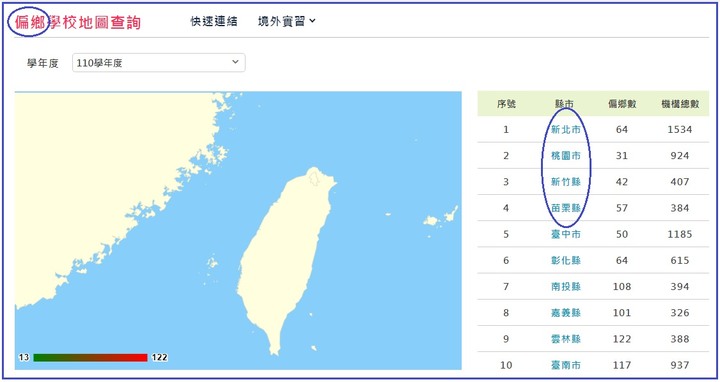Viewport: 720px width, 382px height.
Task: Click the 101 remote count for 嘉義縣
Action: click(622, 313)
